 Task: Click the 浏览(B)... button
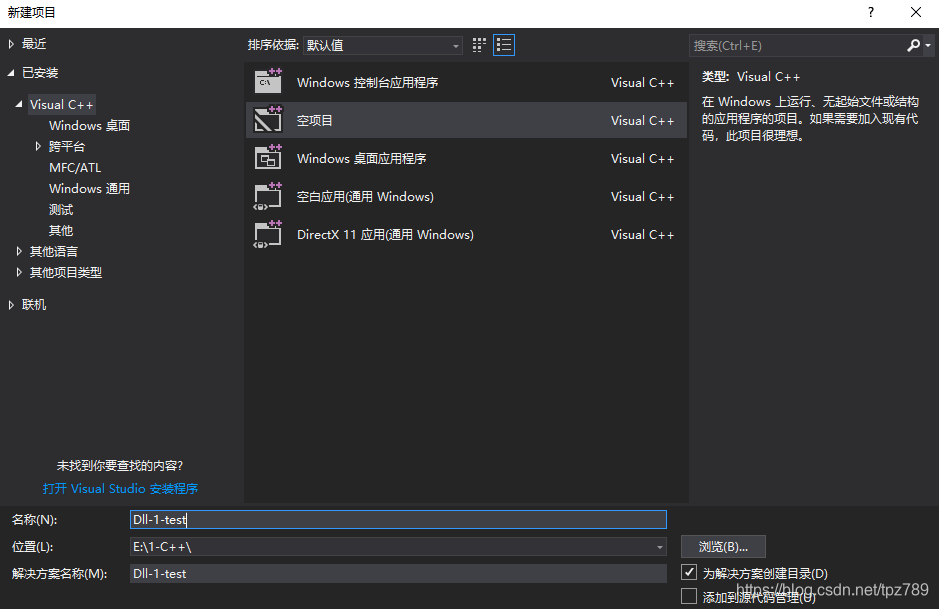click(723, 547)
